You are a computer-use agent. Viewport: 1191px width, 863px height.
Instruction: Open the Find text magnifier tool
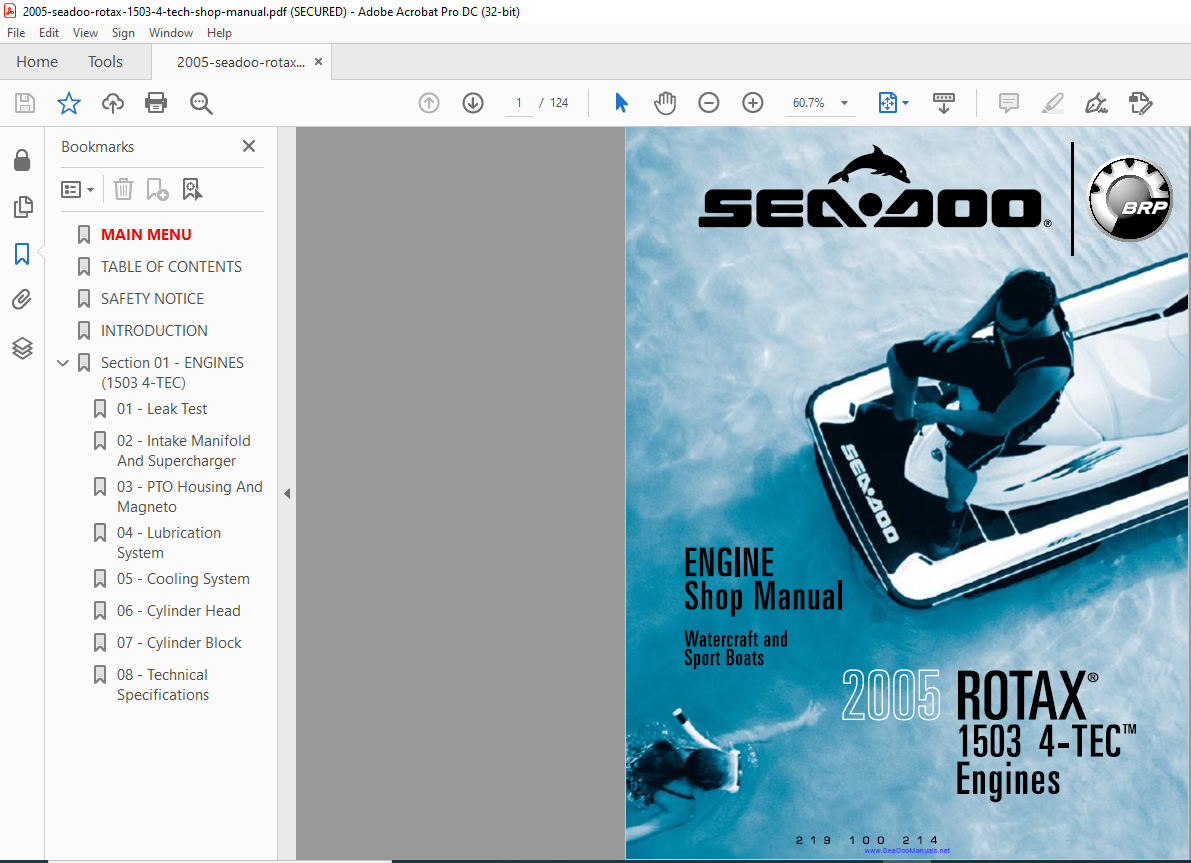pyautogui.click(x=201, y=103)
